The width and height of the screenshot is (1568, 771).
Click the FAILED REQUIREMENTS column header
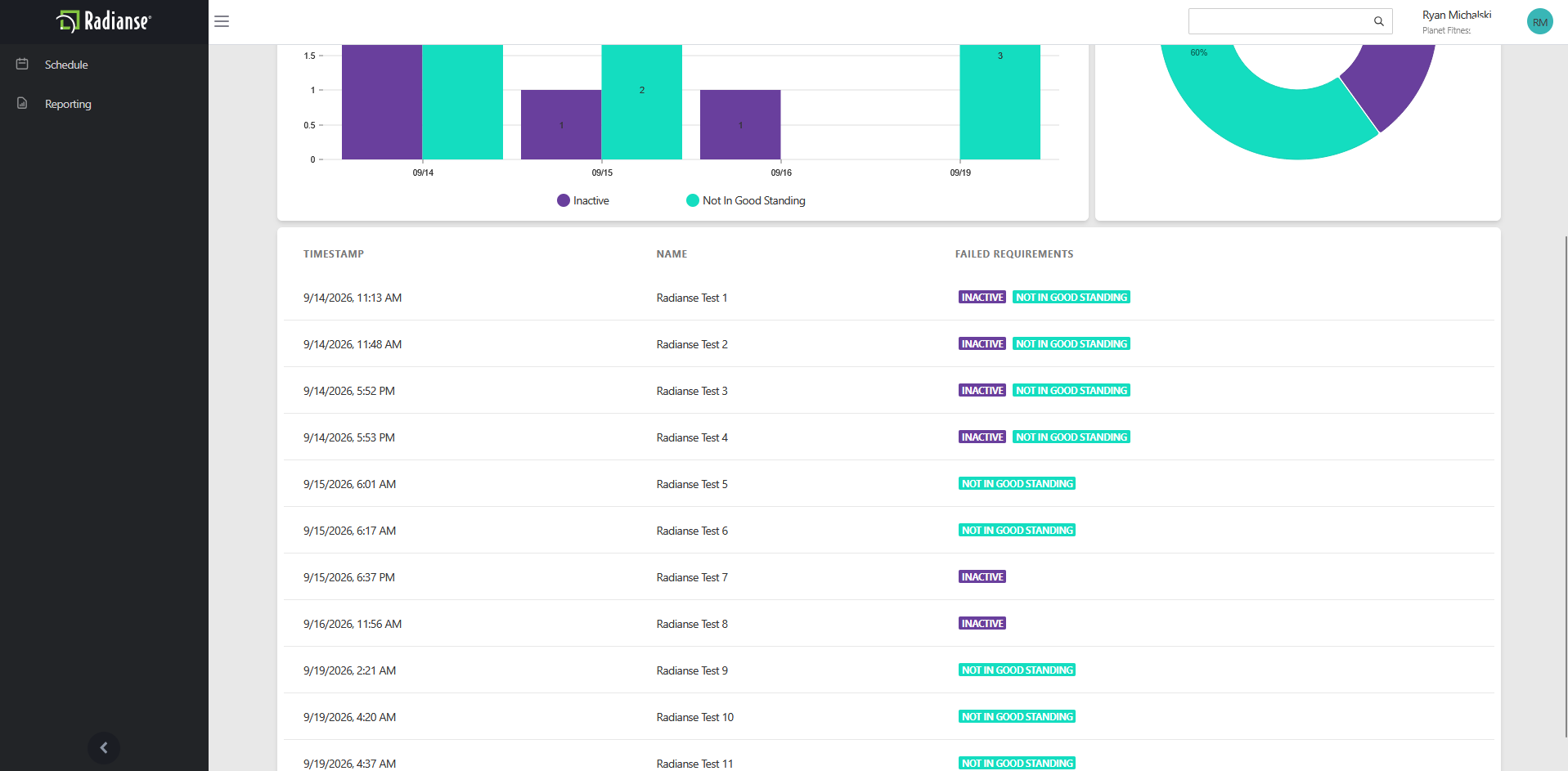point(1014,254)
